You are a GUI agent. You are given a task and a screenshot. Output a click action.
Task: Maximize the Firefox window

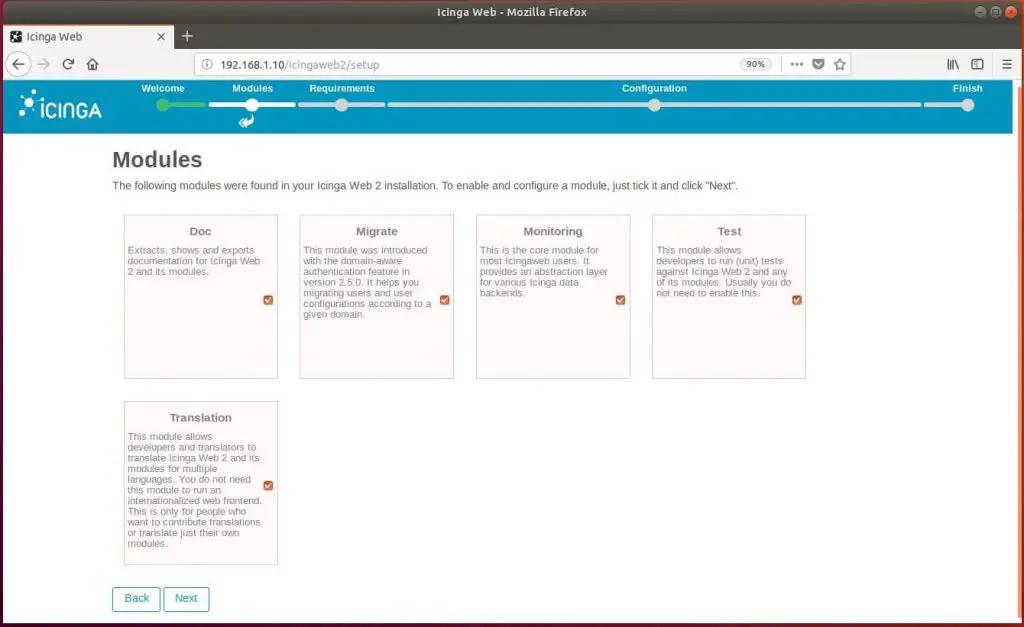click(995, 12)
